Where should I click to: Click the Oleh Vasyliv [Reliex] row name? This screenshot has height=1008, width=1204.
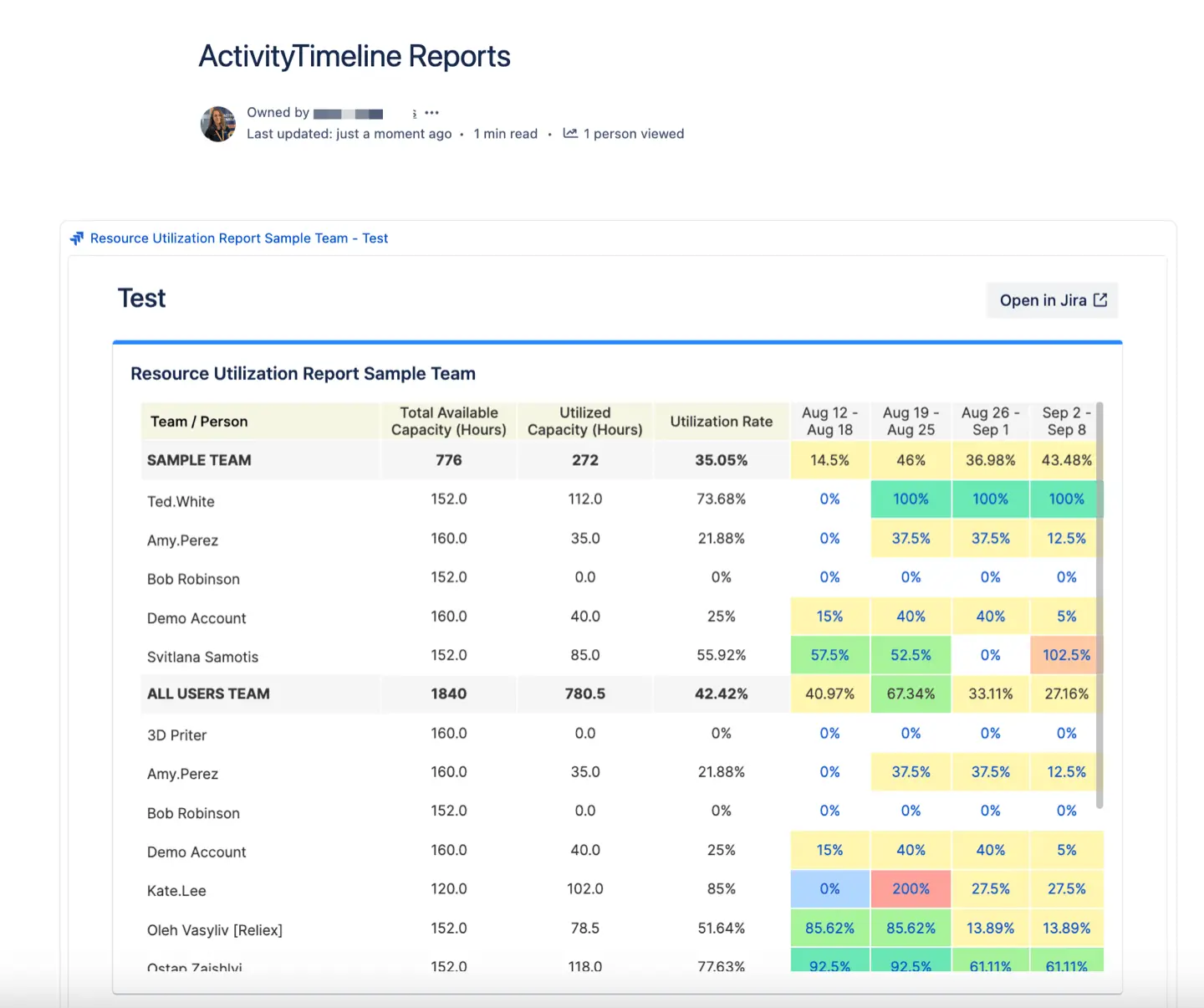point(215,930)
